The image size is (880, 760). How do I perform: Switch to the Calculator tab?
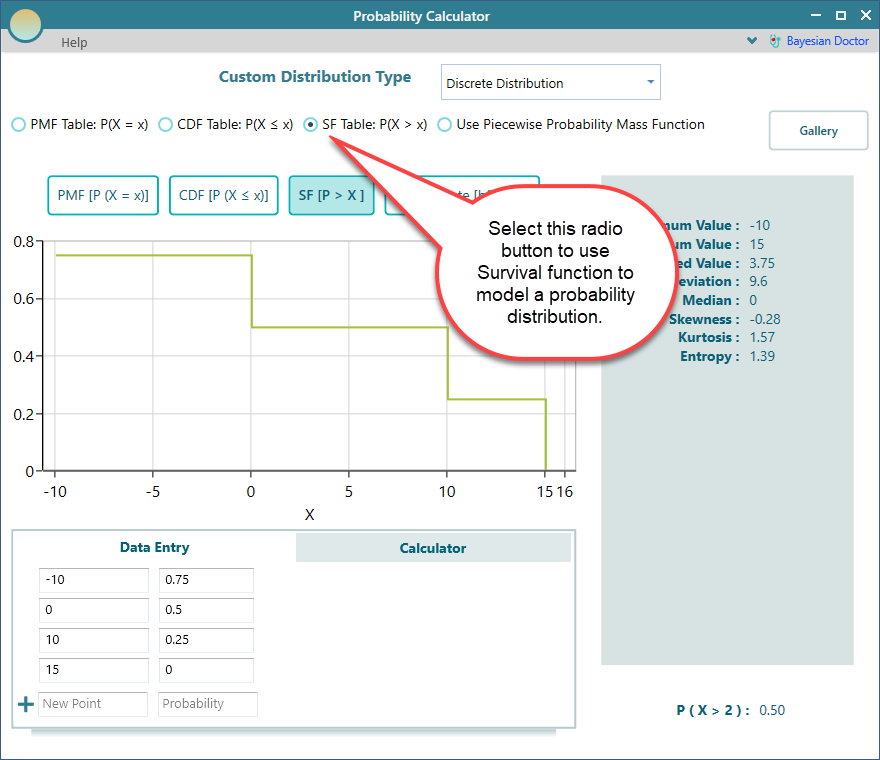click(433, 548)
